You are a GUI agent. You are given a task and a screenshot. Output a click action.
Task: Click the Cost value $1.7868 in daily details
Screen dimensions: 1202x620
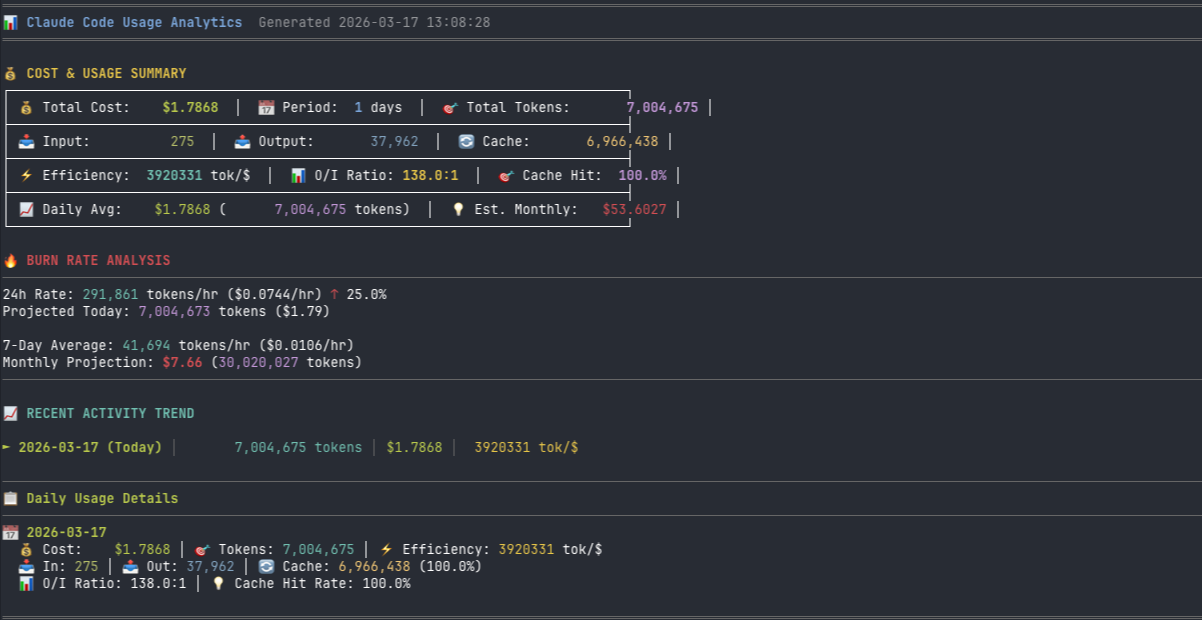click(142, 550)
